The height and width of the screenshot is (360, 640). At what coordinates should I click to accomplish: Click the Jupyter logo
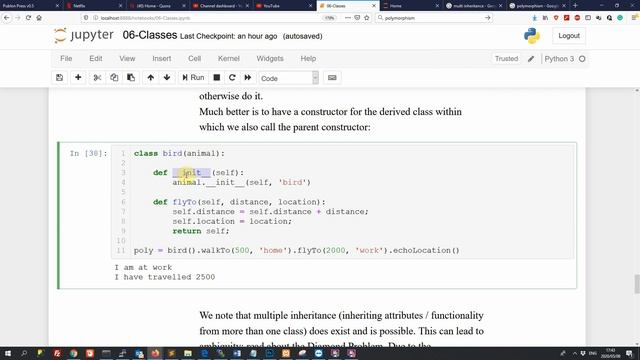[x=84, y=36]
